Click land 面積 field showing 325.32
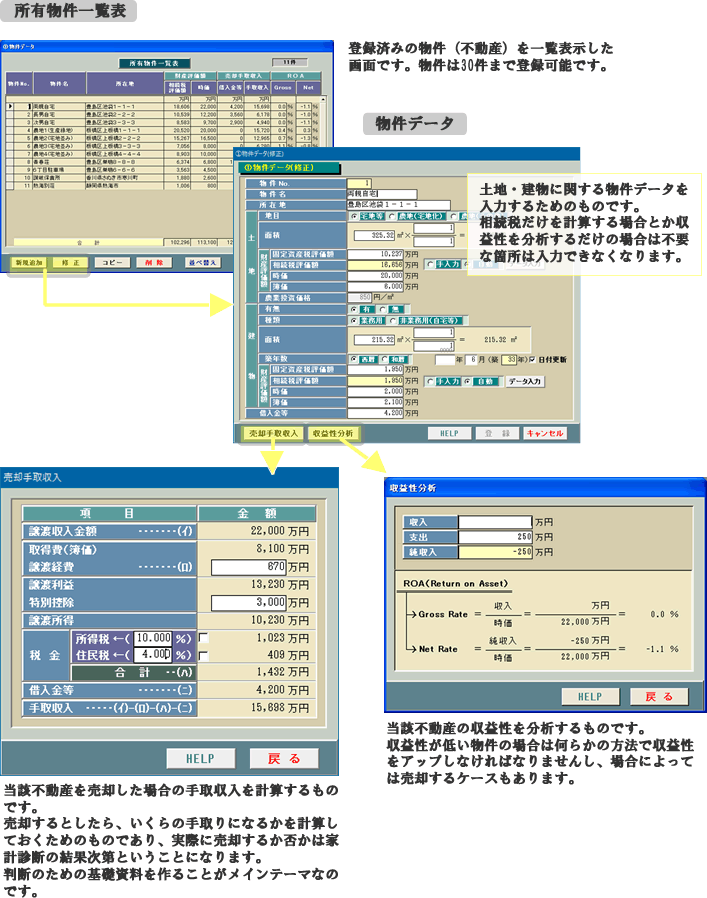The image size is (707, 898). [375, 235]
